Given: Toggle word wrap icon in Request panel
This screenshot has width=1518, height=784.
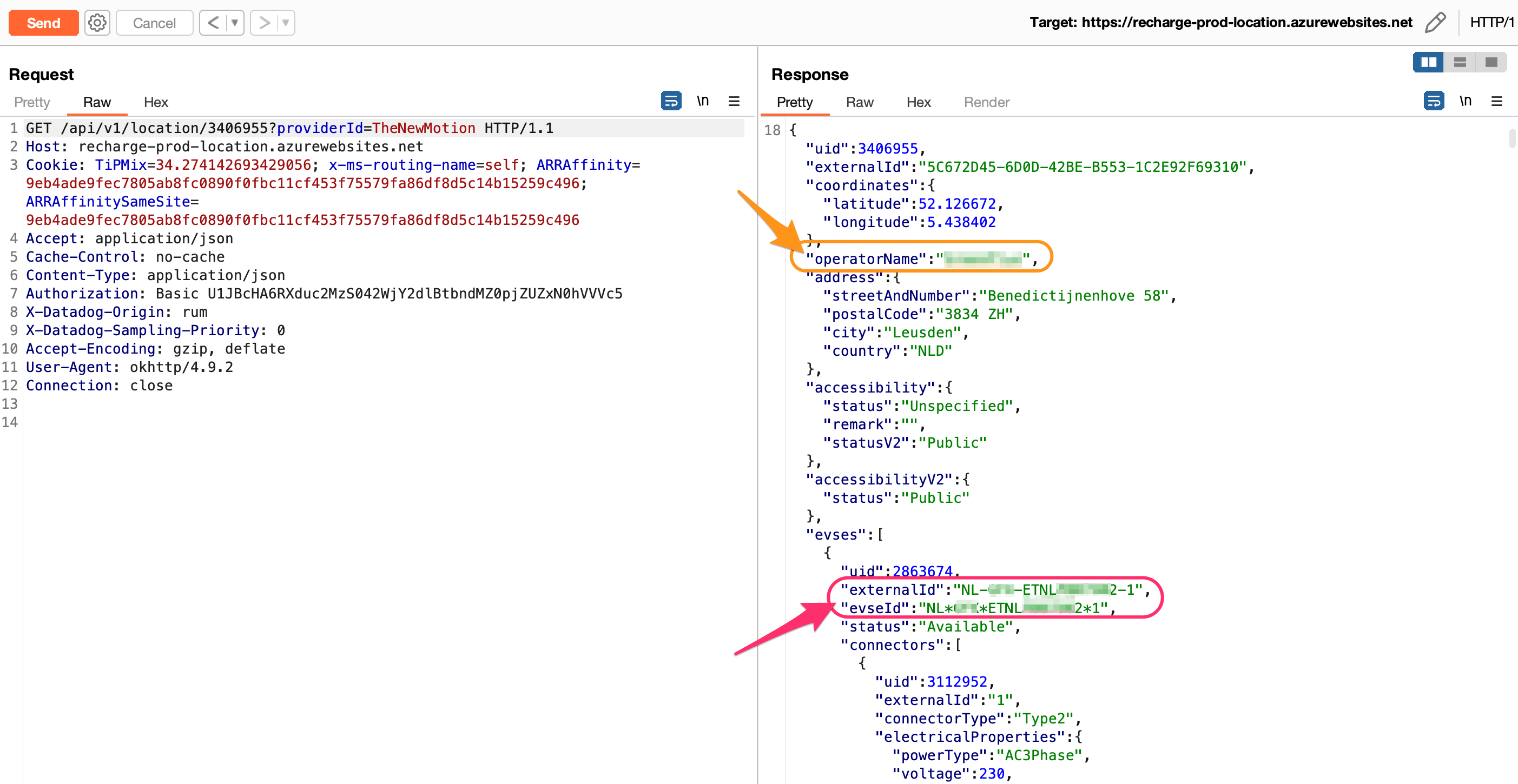Looking at the screenshot, I should click(671, 101).
